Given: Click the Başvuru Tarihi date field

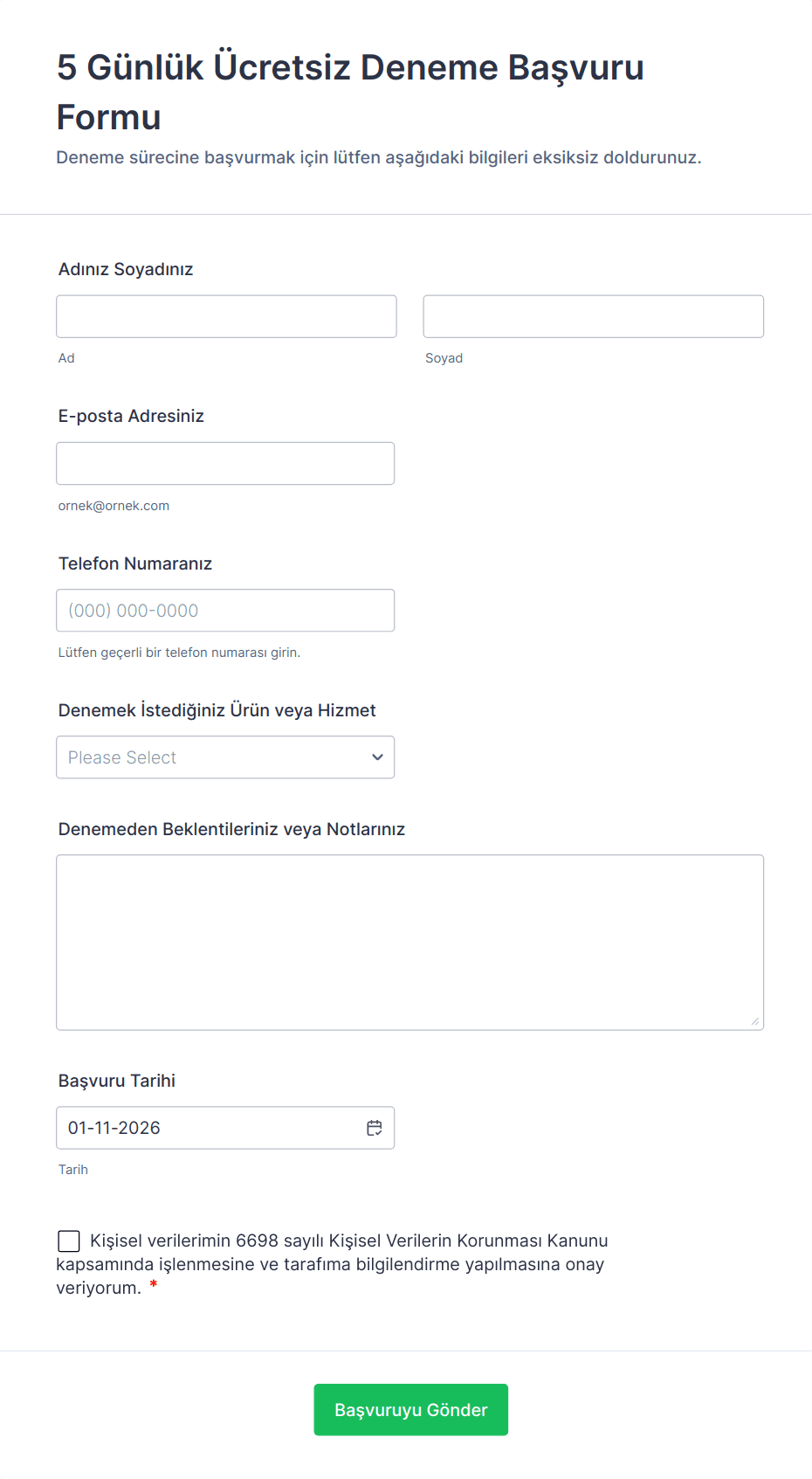Looking at the screenshot, I should click(210, 1128).
